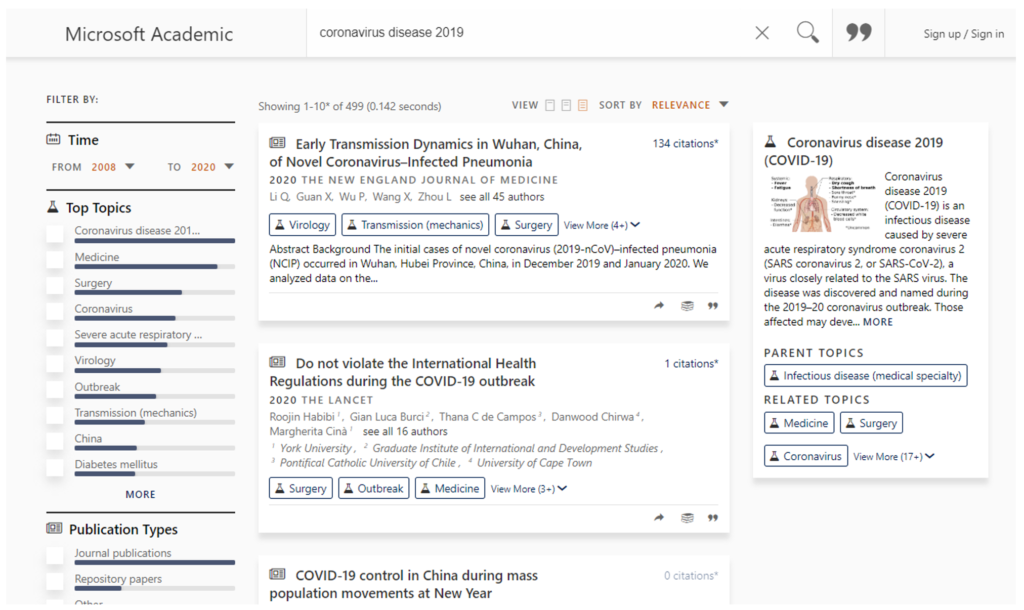Image resolution: width=1024 pixels, height=610 pixels.
Task: Clear the search query with the X
Action: pyautogui.click(x=762, y=32)
